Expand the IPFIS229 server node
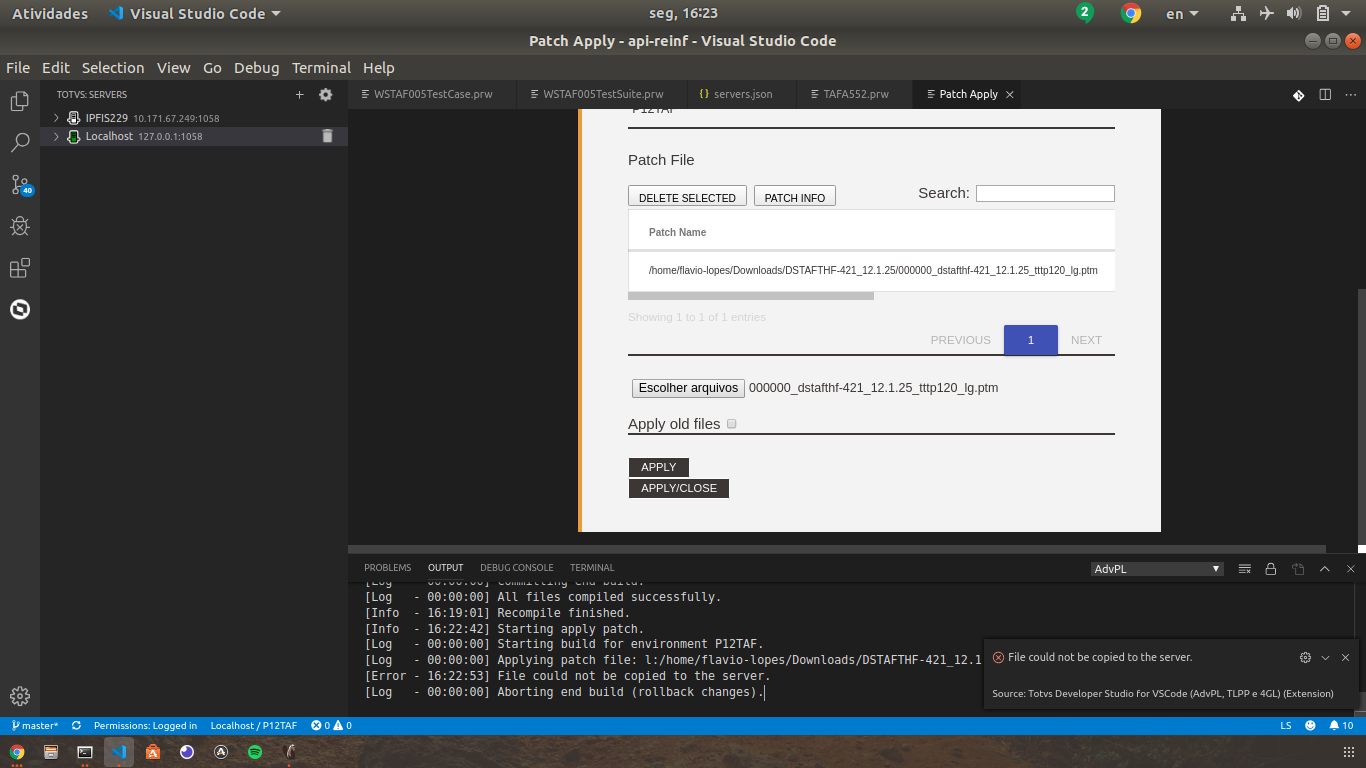 point(56,118)
